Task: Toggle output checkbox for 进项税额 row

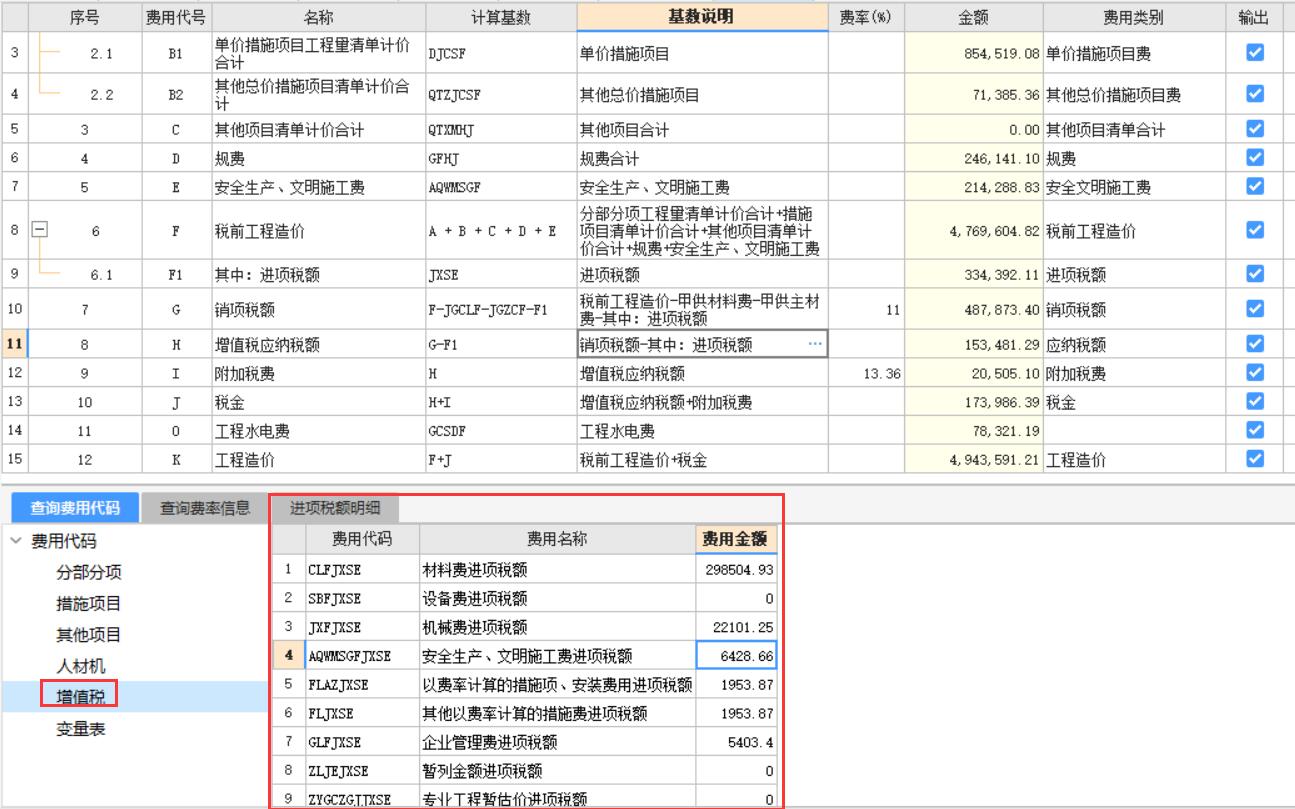Action: tap(1255, 274)
